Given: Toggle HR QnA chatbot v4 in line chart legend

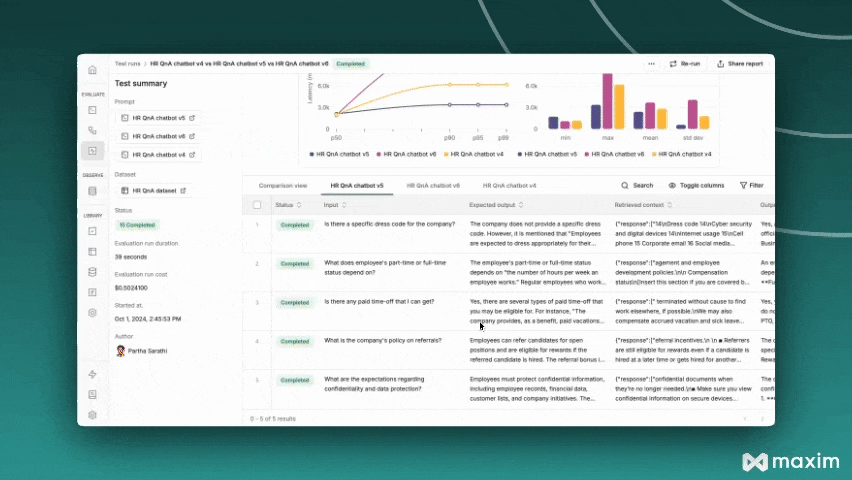Looking at the screenshot, I should coord(474,154).
